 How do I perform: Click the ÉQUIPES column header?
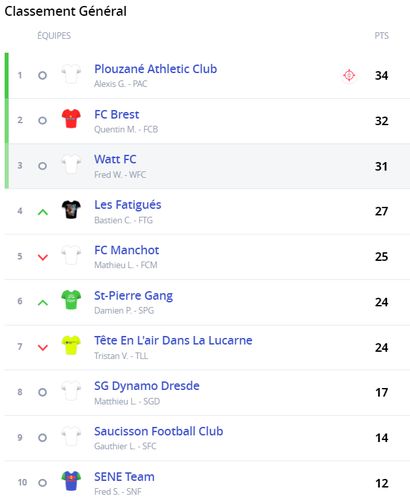click(54, 36)
